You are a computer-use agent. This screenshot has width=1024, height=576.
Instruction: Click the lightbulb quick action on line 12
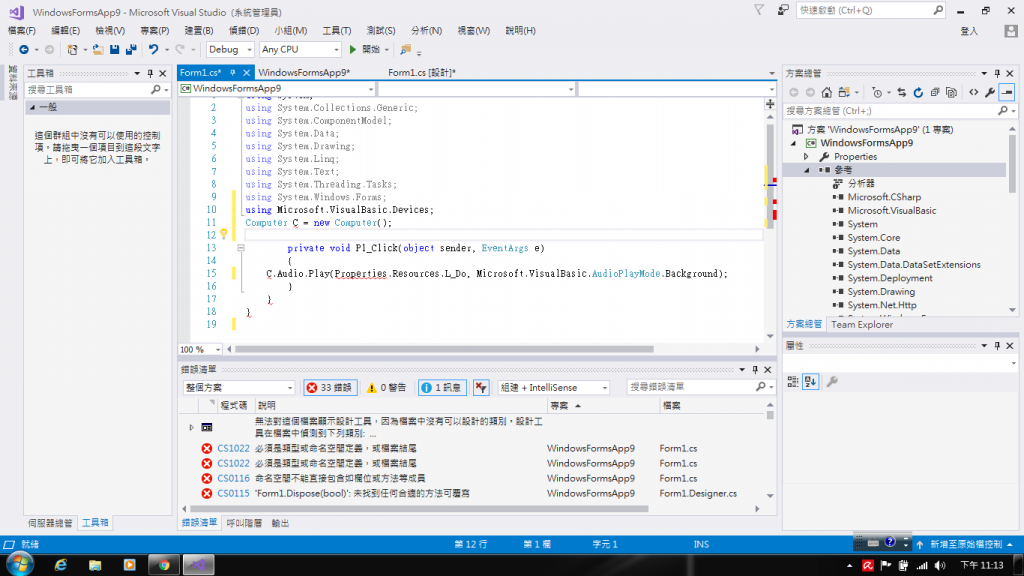(223, 234)
